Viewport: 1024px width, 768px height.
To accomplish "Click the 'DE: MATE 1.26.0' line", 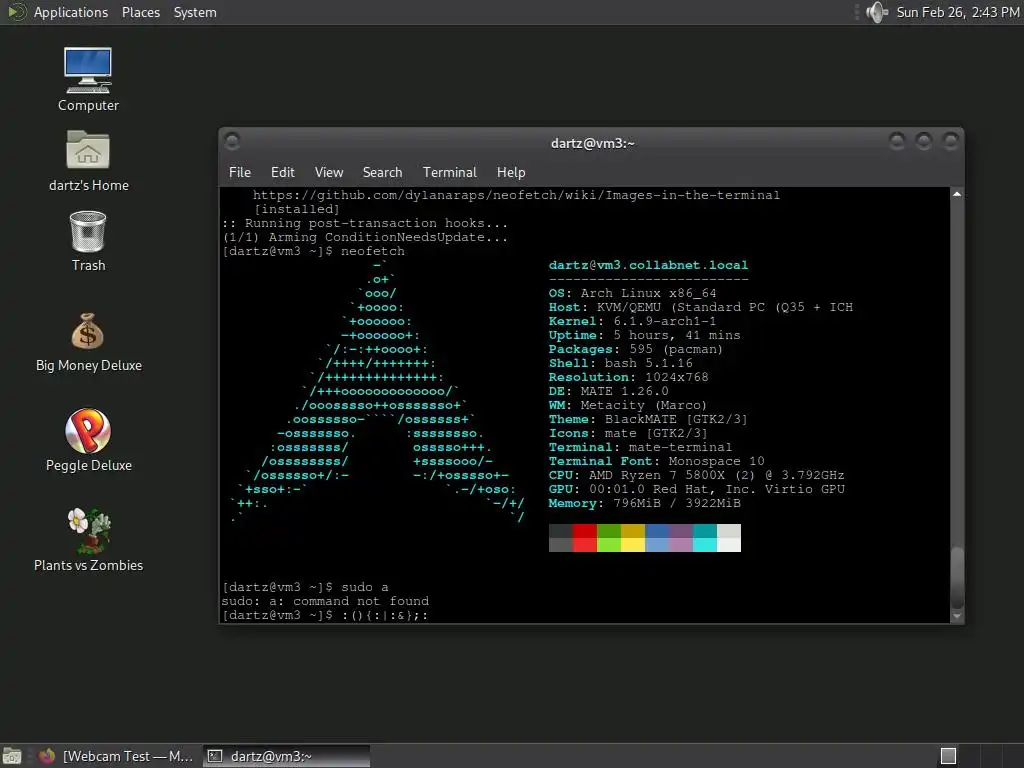I will [608, 391].
